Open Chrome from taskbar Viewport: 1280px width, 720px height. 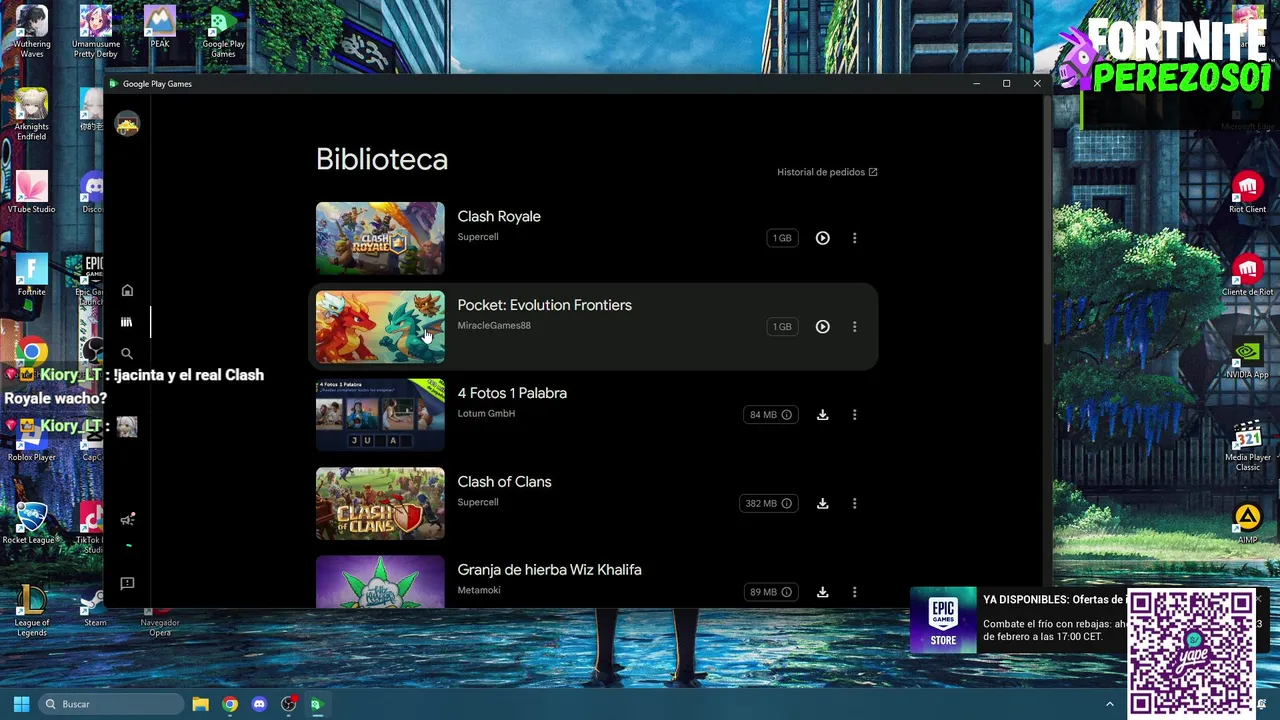coord(230,704)
